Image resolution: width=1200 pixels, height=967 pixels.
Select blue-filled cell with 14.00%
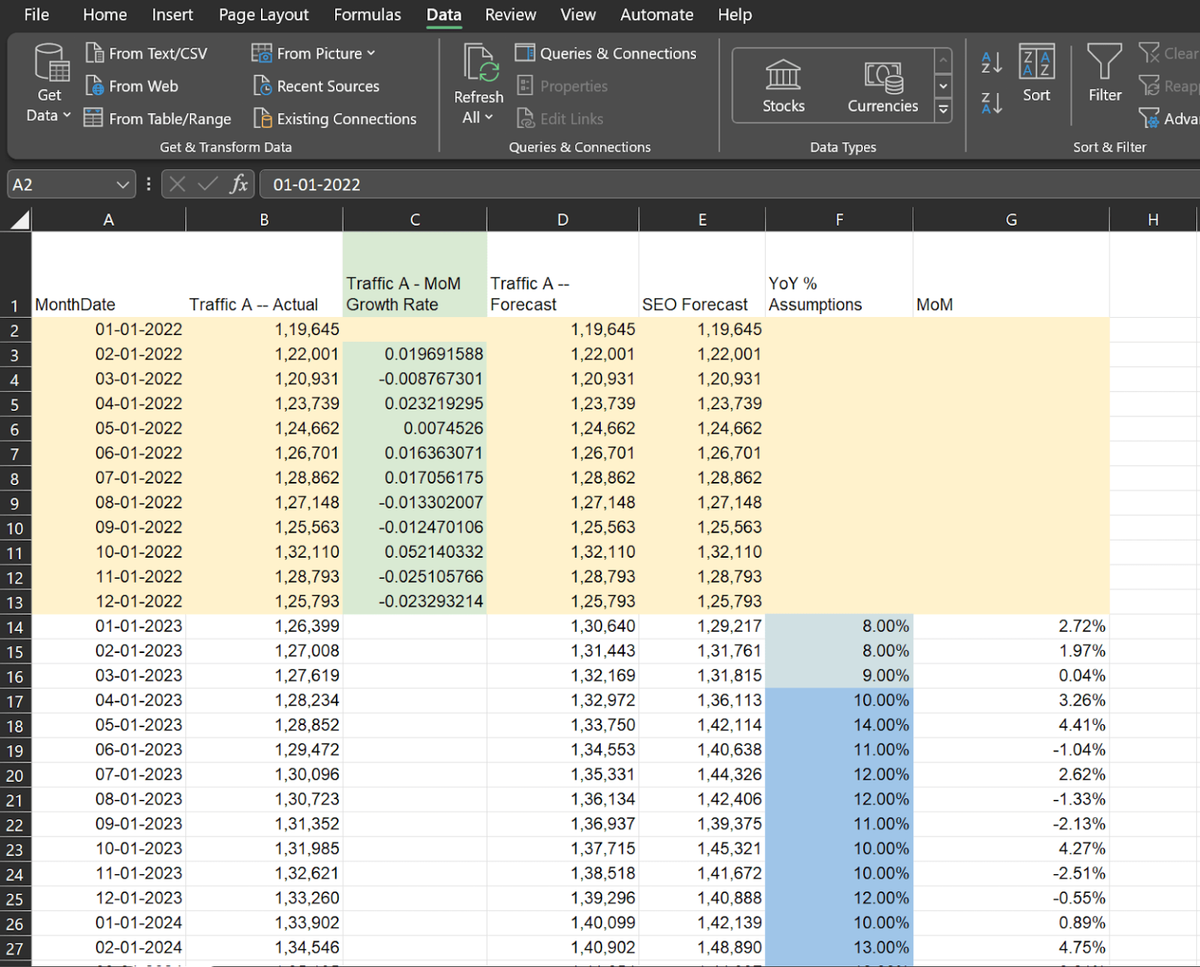click(x=839, y=725)
